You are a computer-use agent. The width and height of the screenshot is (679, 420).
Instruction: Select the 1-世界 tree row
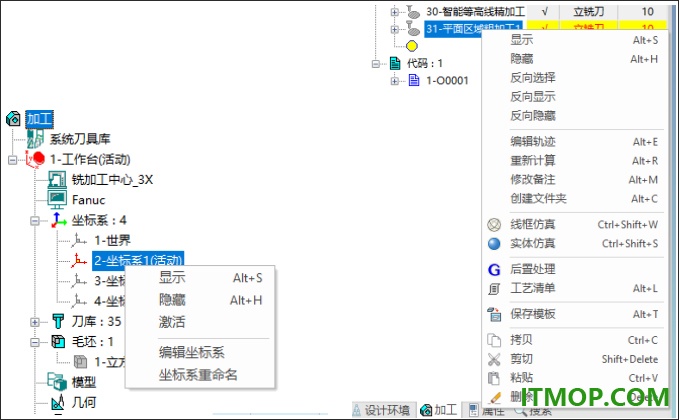pos(113,240)
